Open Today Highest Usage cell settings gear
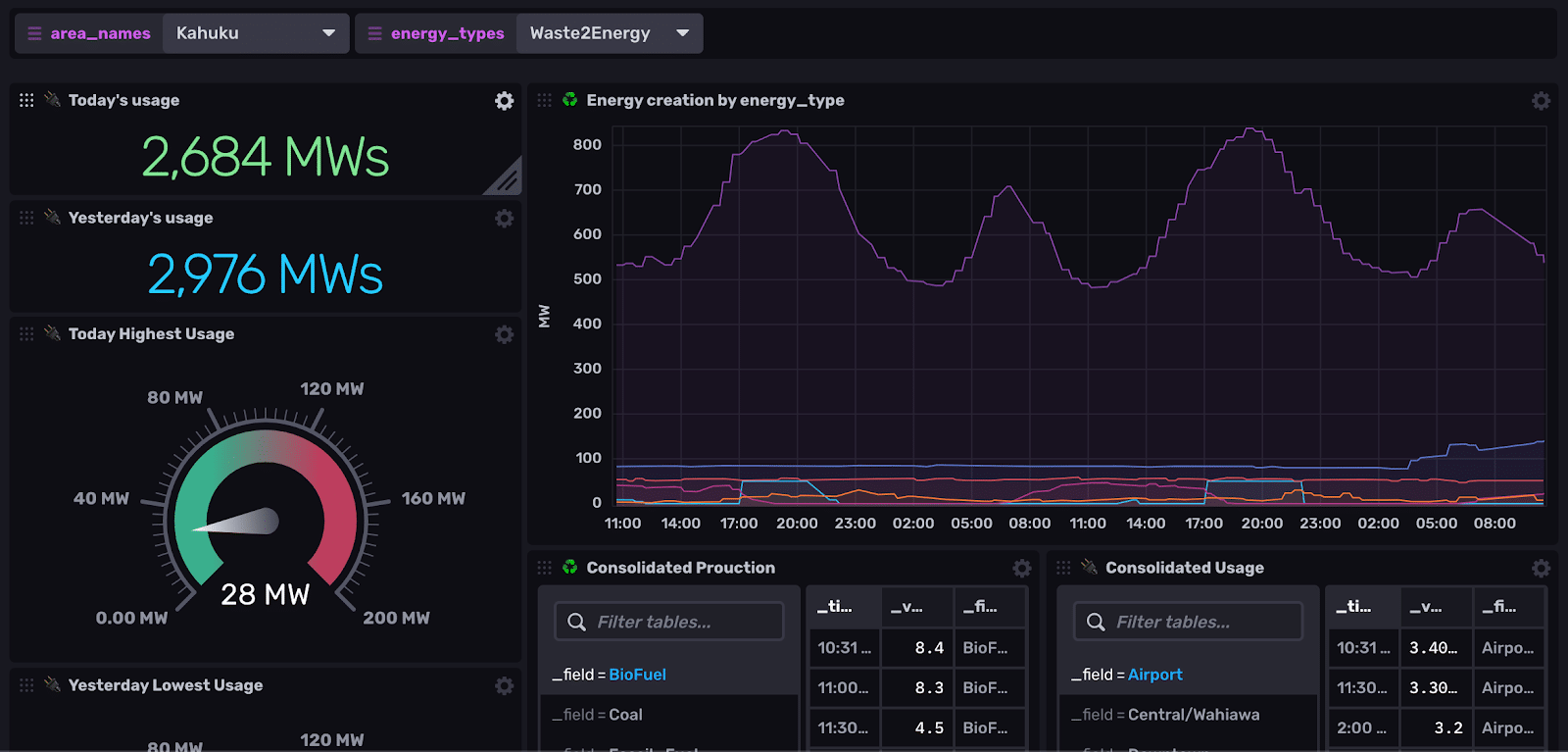Screen dimensions: 1568x752 point(504,334)
